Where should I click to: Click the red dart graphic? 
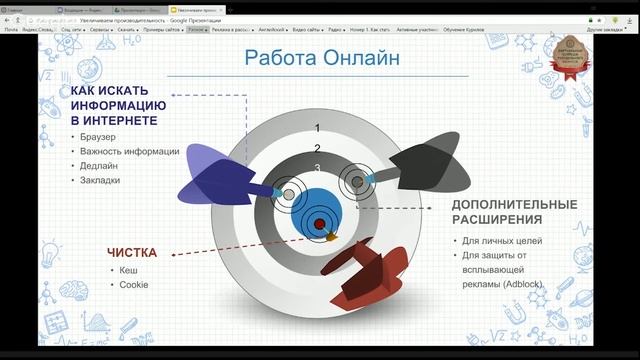point(365,273)
